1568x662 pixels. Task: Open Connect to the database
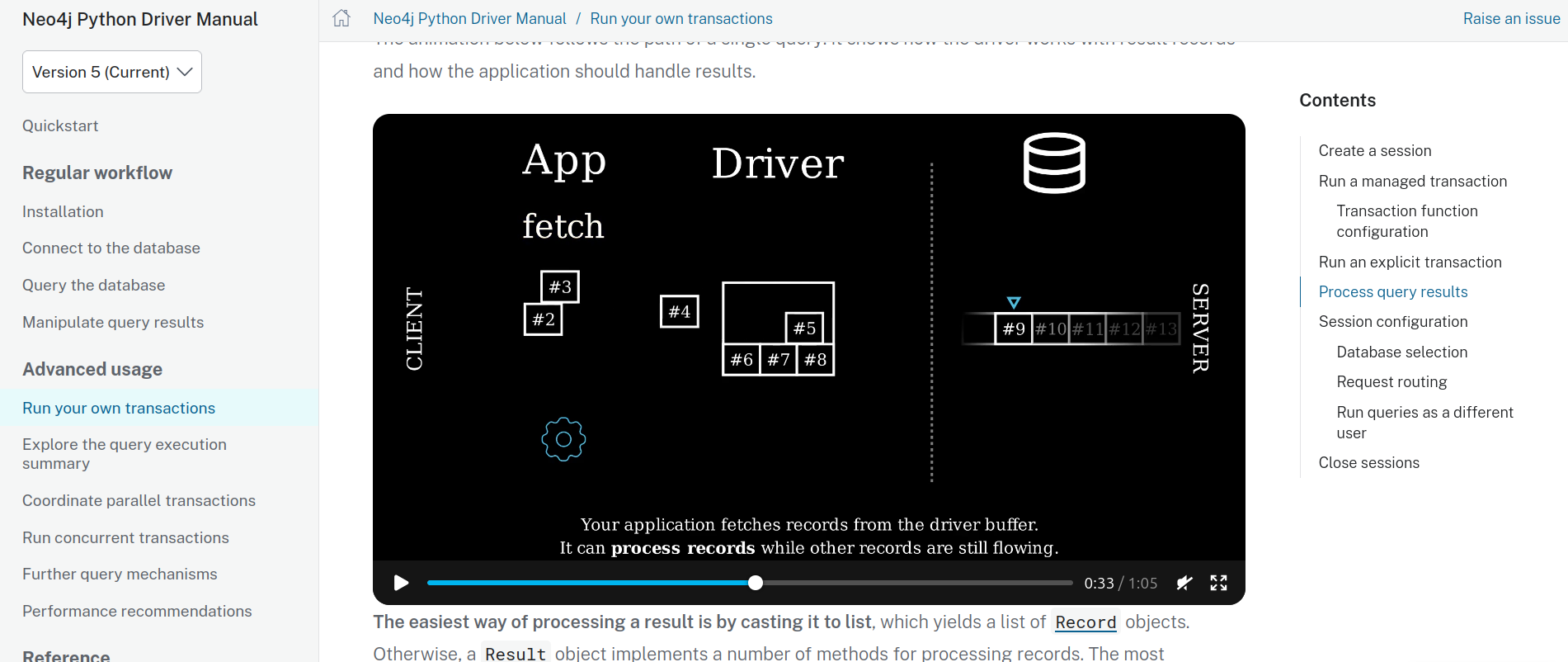[111, 248]
